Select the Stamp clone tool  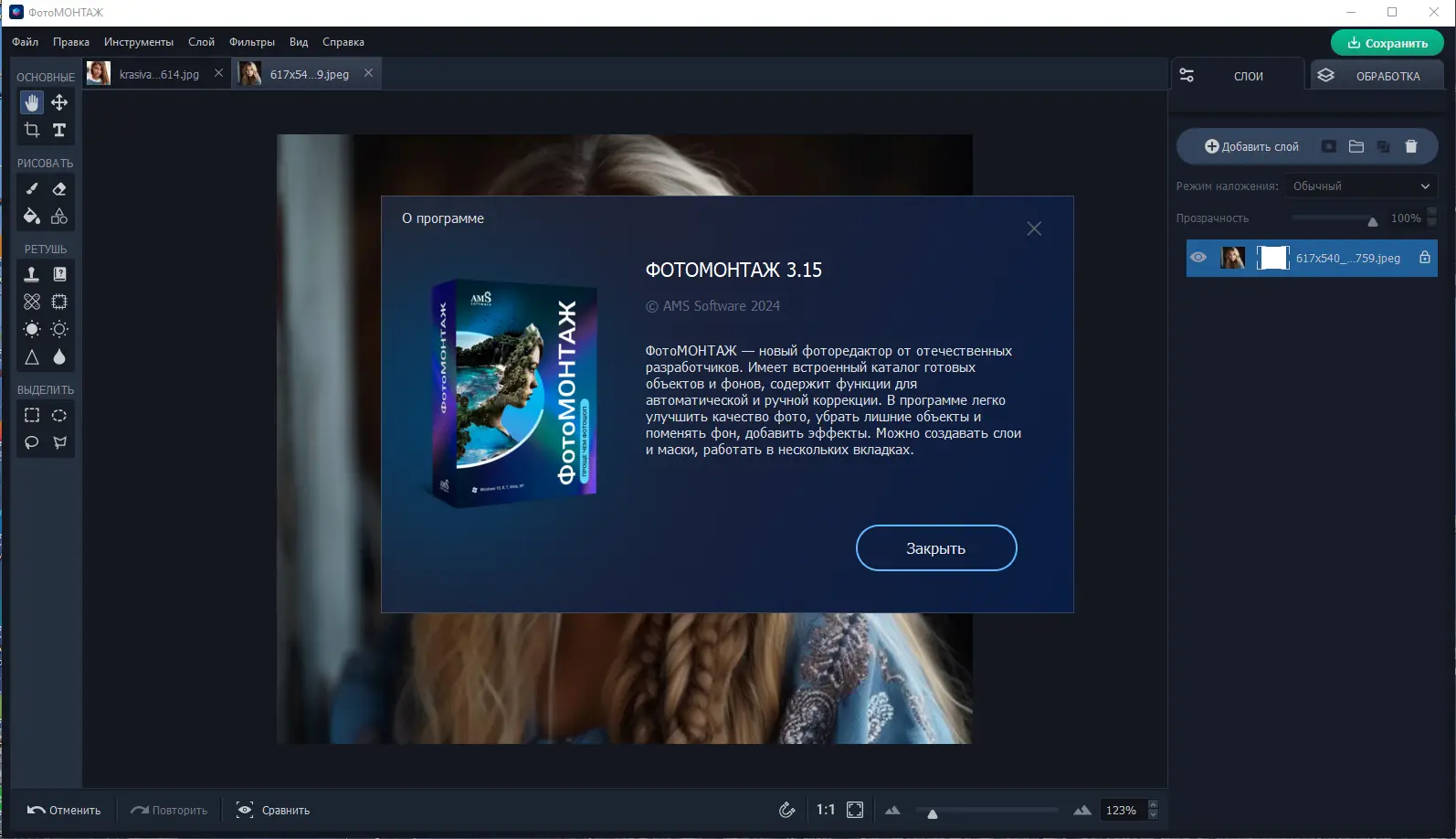click(32, 274)
